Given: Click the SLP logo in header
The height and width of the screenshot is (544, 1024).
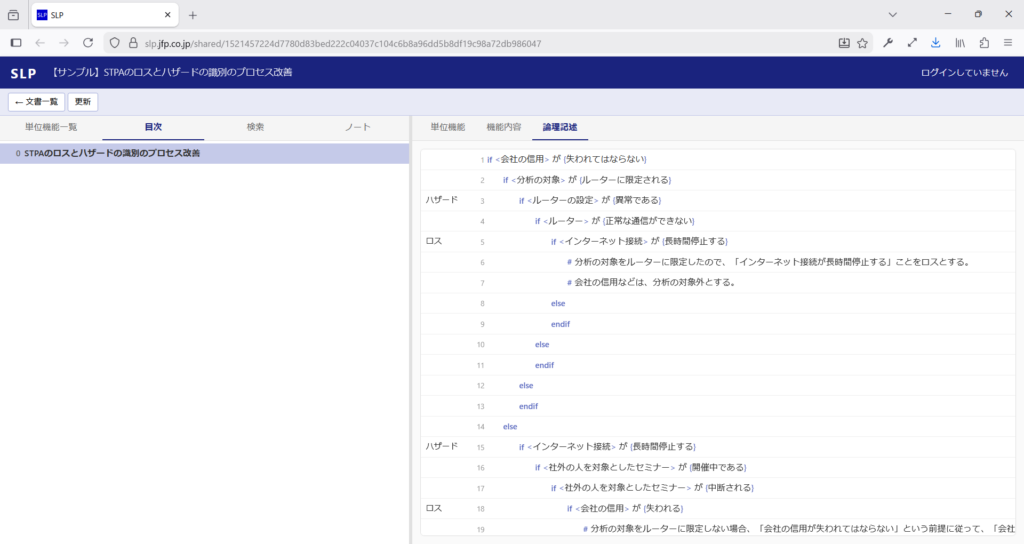Looking at the screenshot, I should [x=23, y=73].
